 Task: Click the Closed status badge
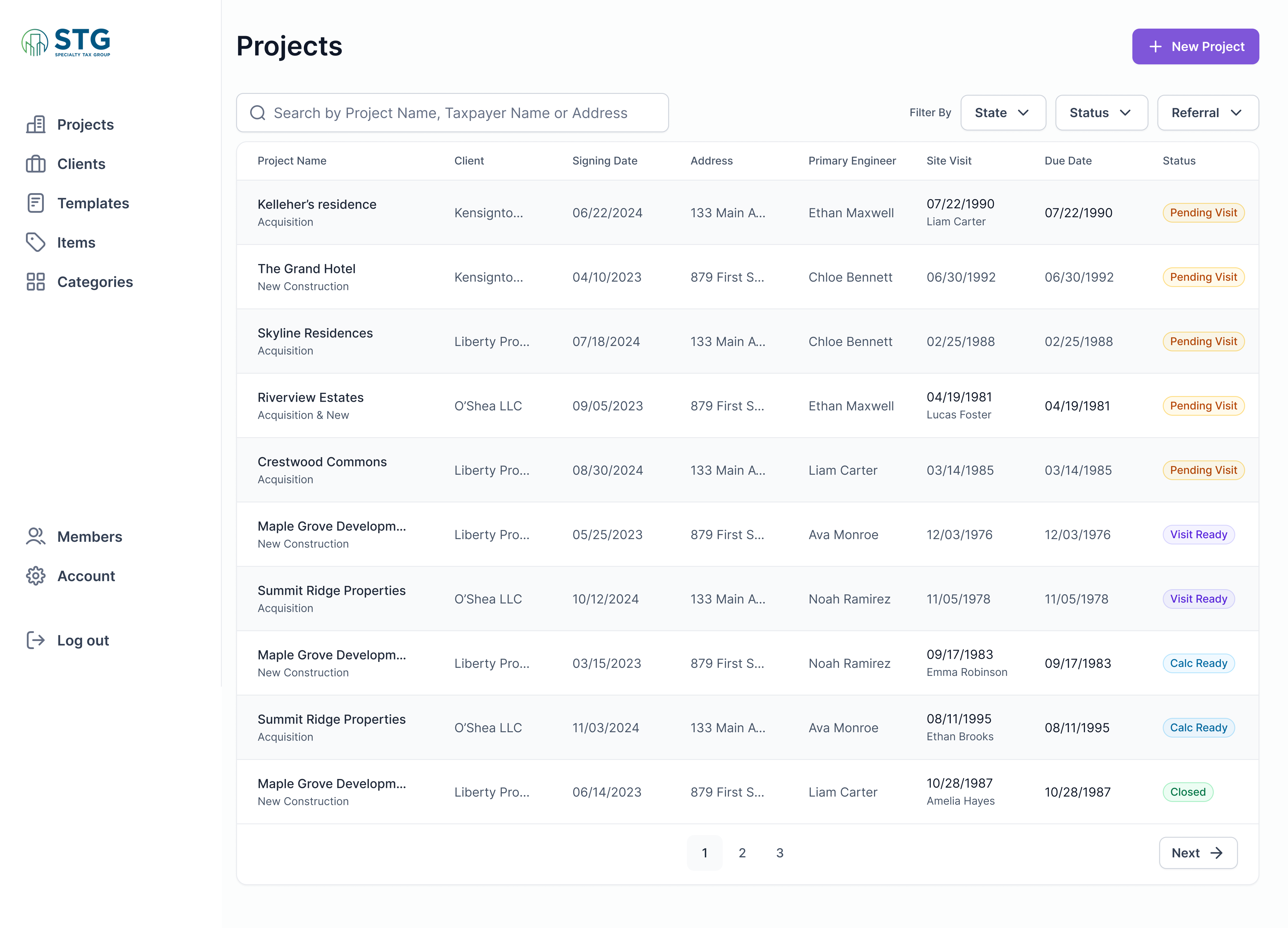[1188, 792]
